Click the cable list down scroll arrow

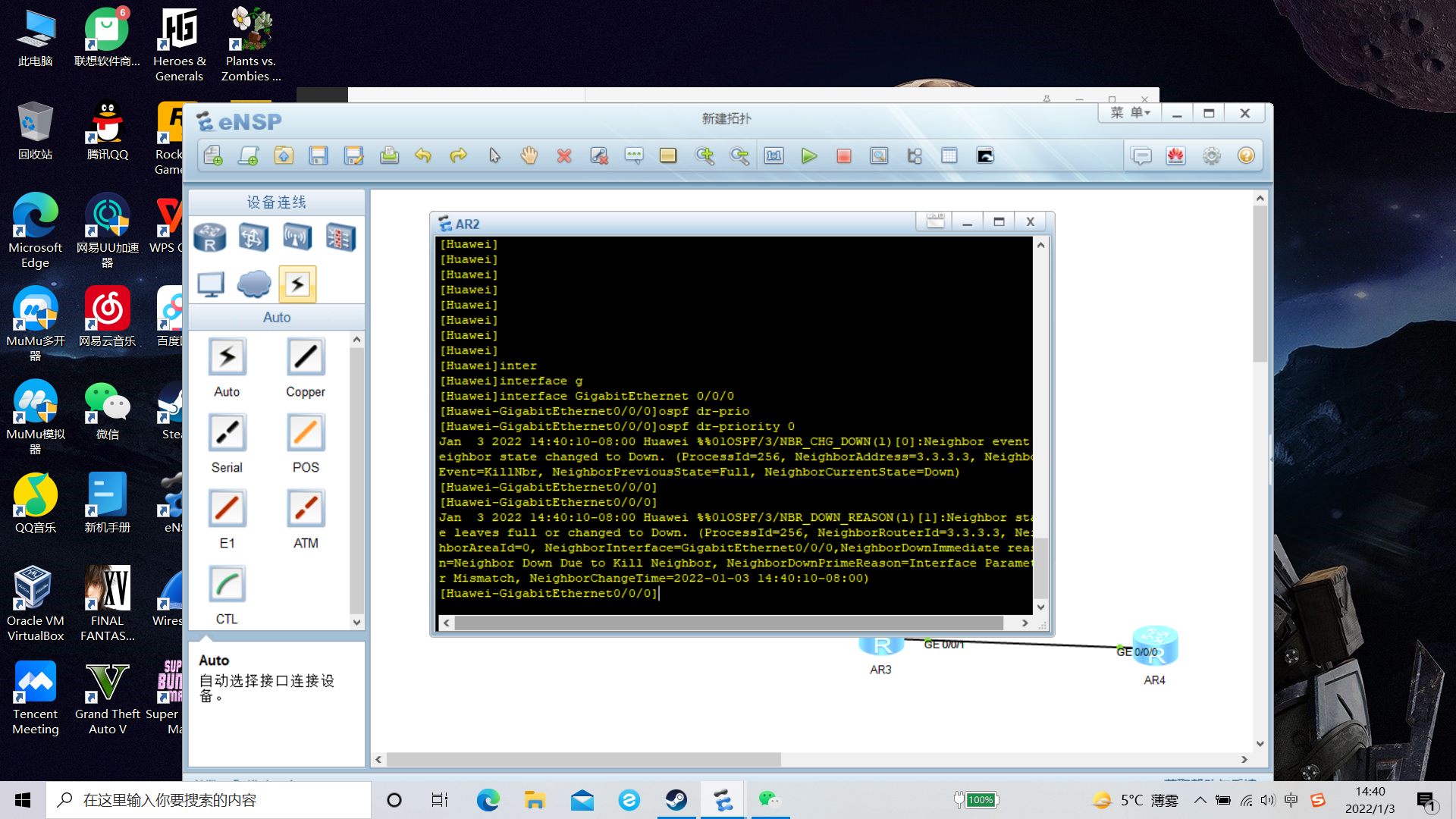[356, 622]
